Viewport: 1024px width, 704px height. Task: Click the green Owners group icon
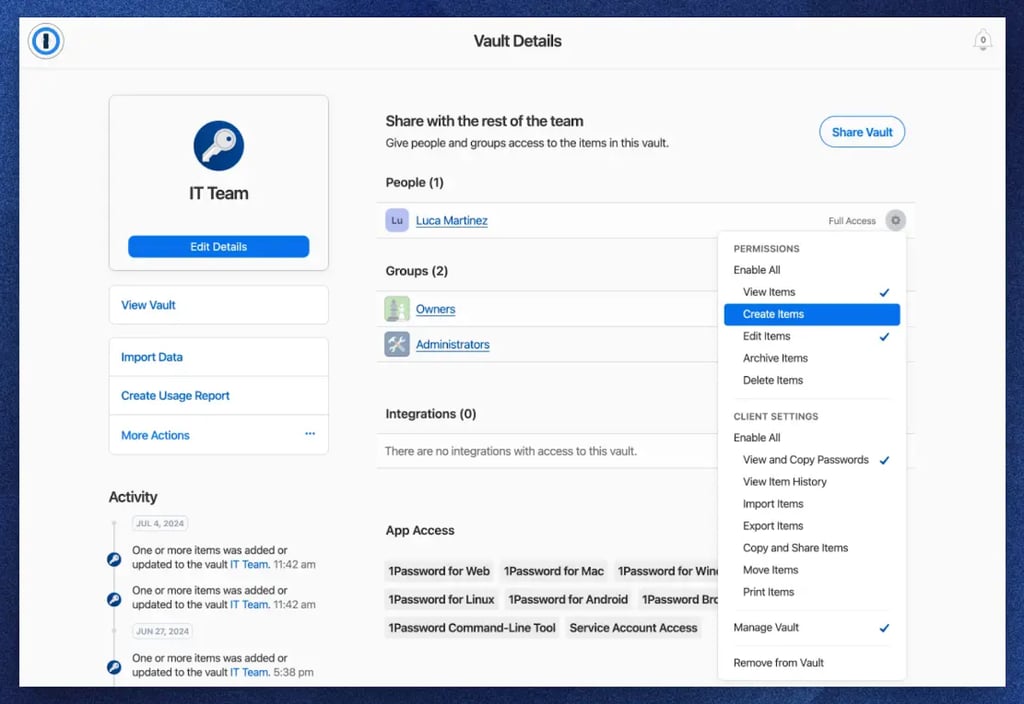[396, 309]
